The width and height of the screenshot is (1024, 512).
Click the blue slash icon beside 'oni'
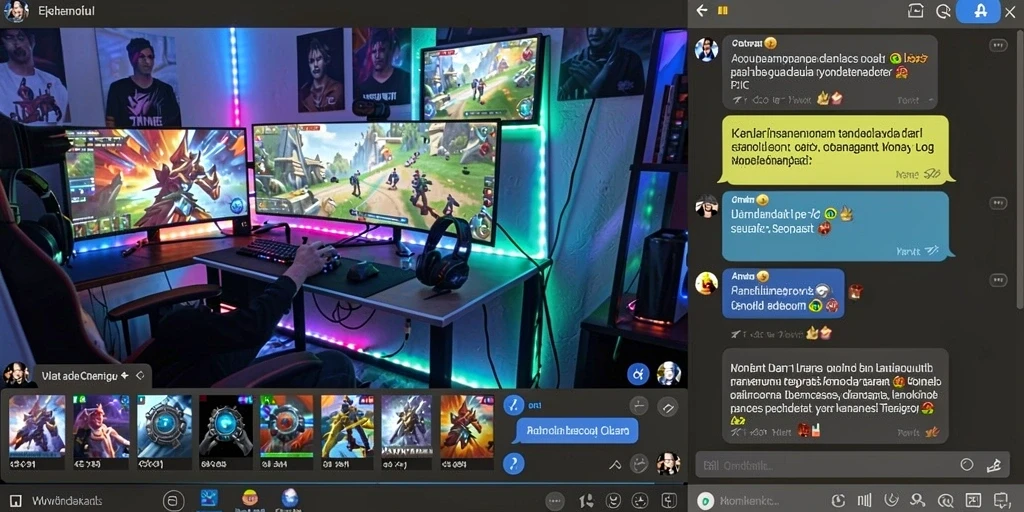point(514,405)
